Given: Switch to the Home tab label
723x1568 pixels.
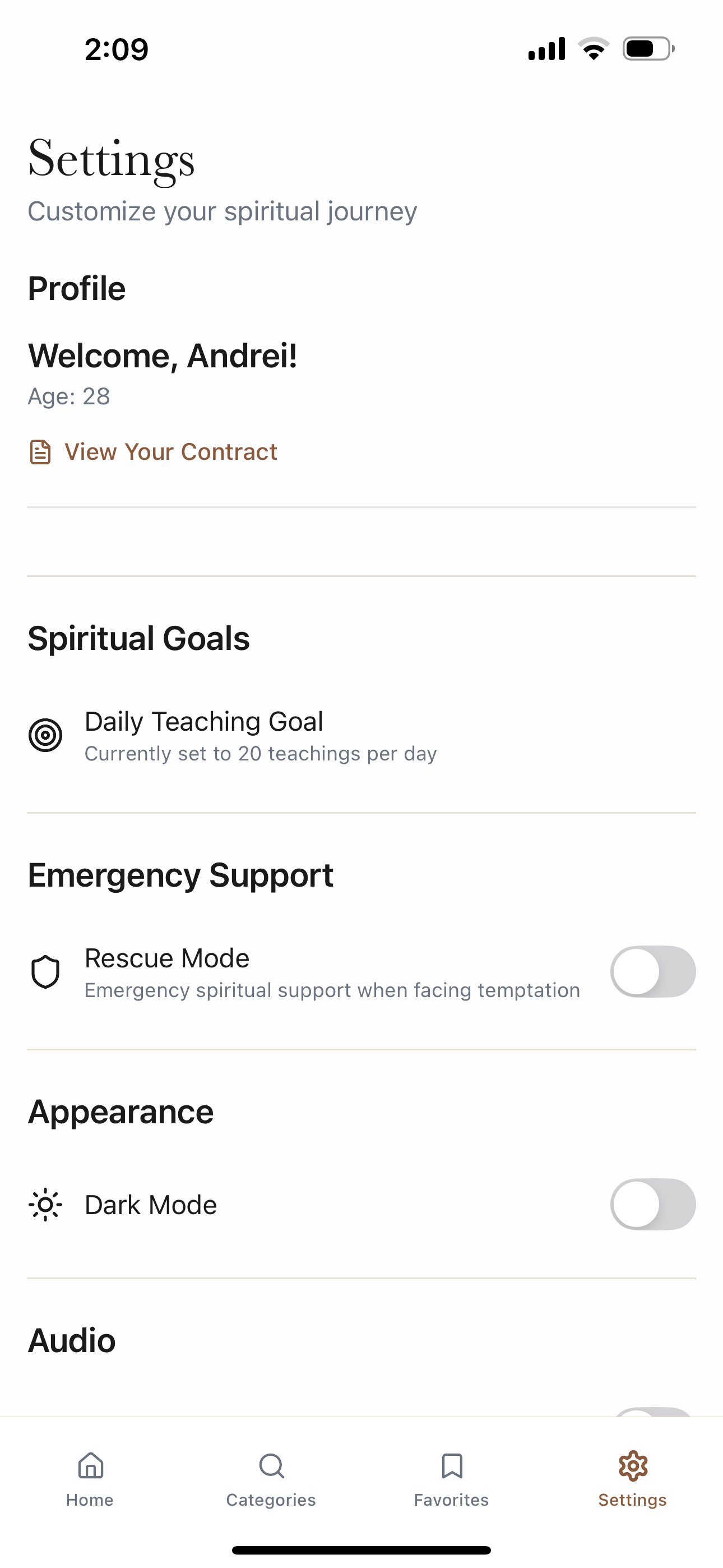Looking at the screenshot, I should tap(90, 1500).
